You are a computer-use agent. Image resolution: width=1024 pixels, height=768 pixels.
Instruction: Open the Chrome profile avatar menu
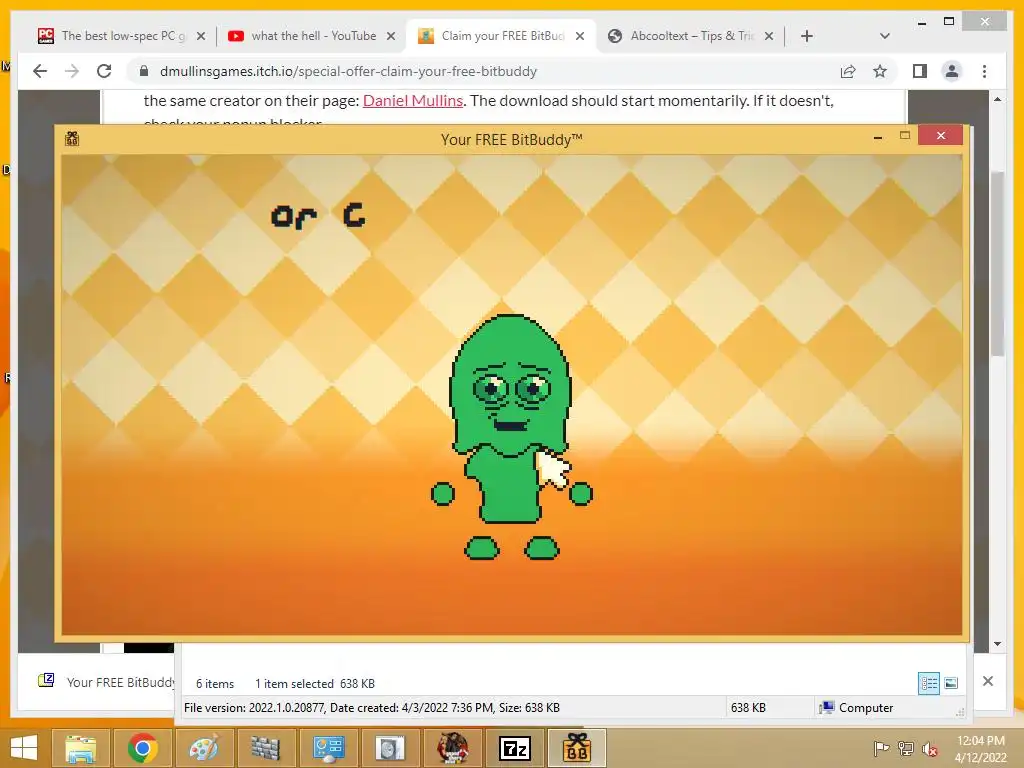point(952,71)
